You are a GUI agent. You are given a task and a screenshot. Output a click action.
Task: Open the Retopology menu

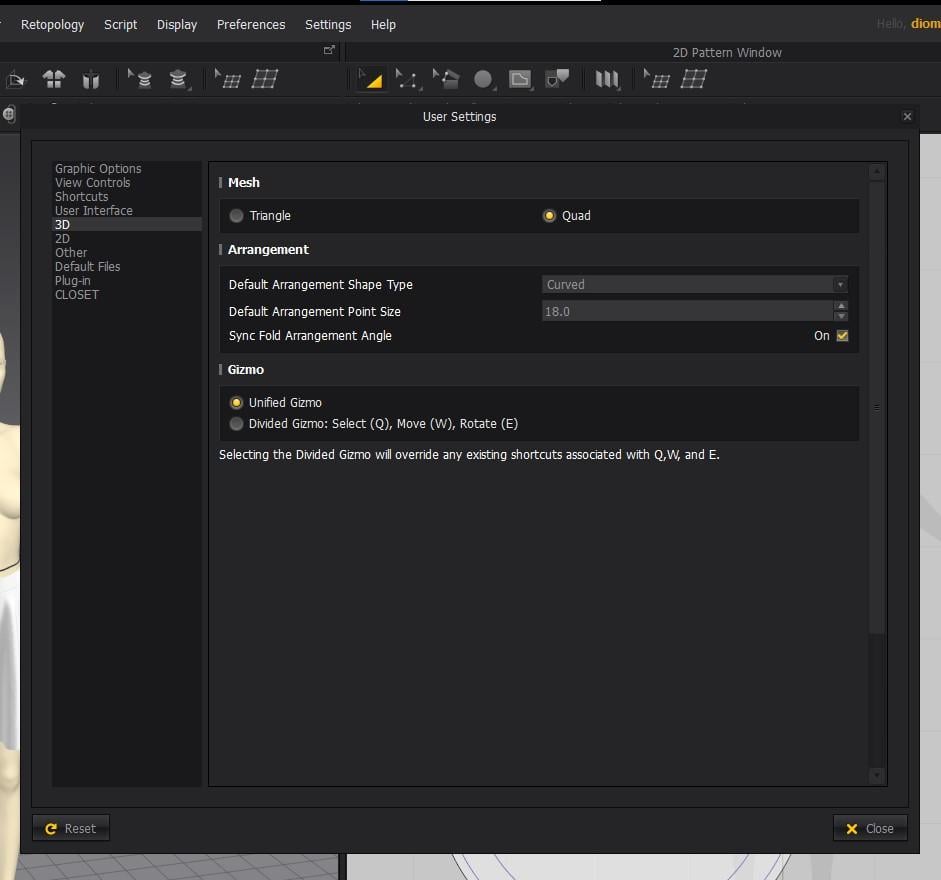point(52,24)
